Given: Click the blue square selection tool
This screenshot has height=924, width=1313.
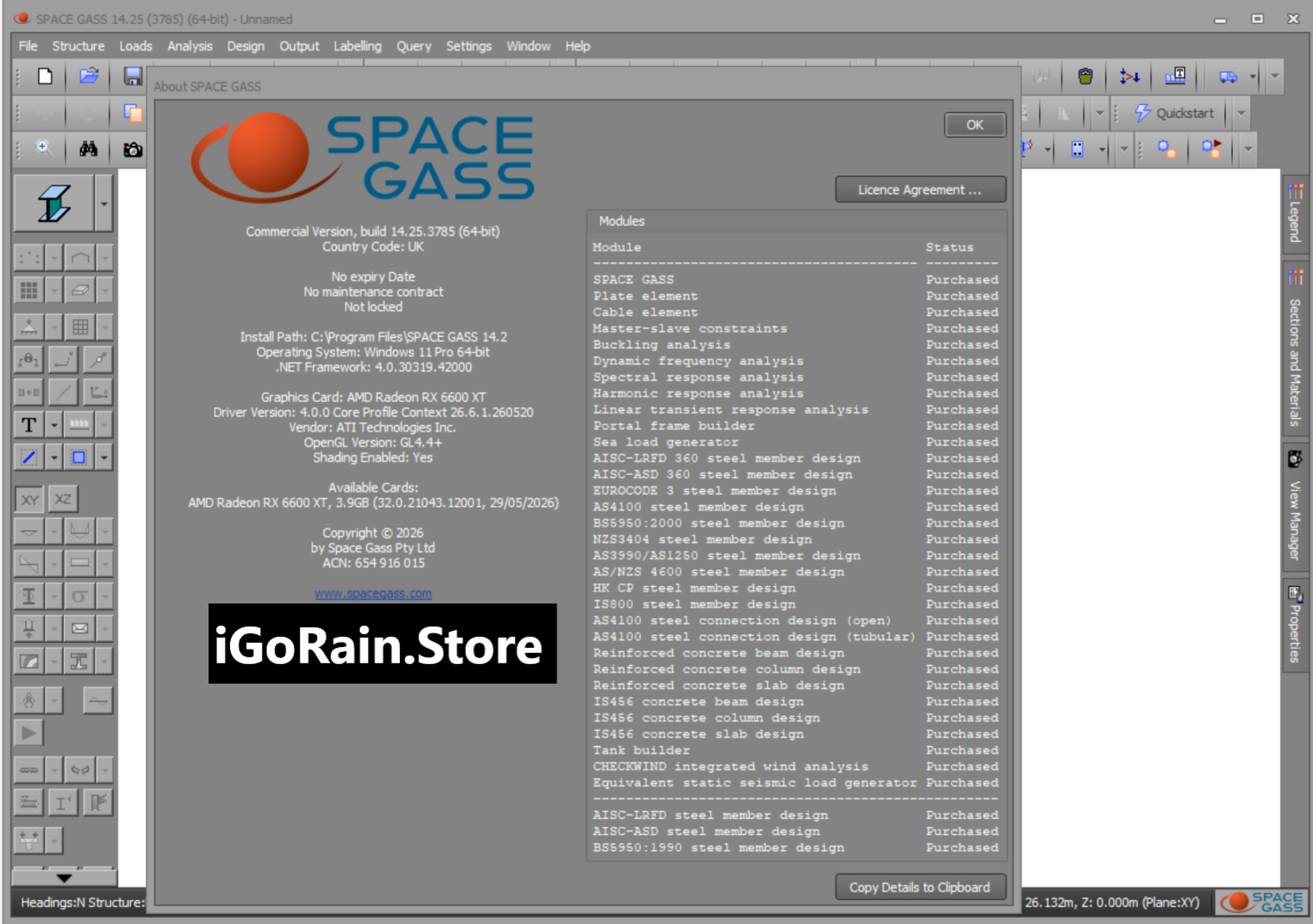Looking at the screenshot, I should tap(79, 457).
